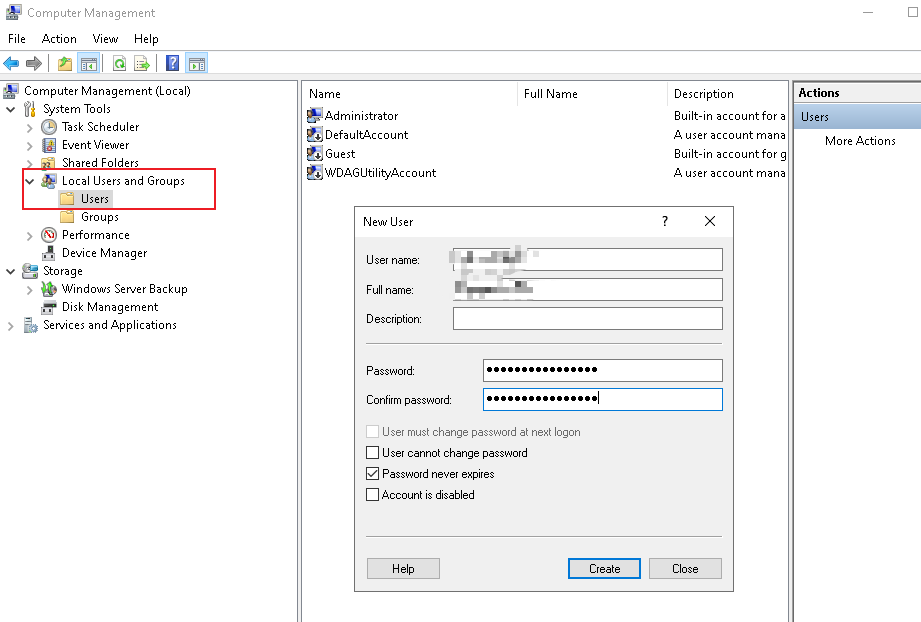Click More Actions in the Actions pane
Screen dimensions: 921x622
tap(860, 141)
